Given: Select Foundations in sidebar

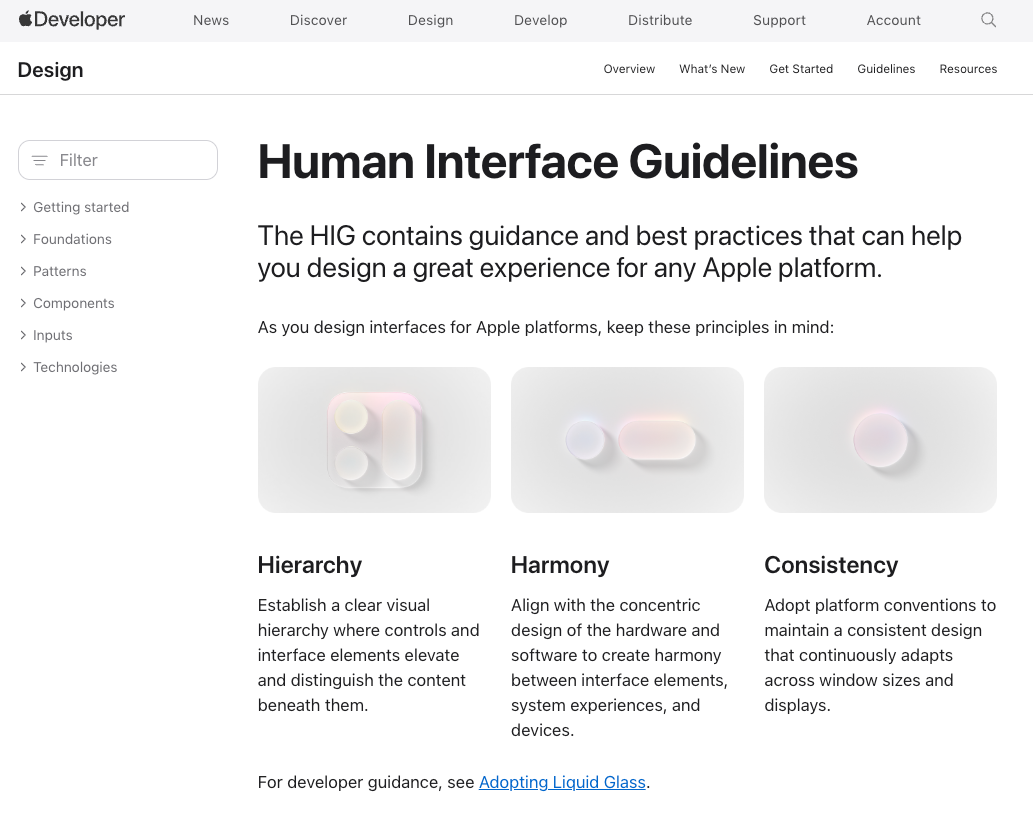Looking at the screenshot, I should (72, 239).
